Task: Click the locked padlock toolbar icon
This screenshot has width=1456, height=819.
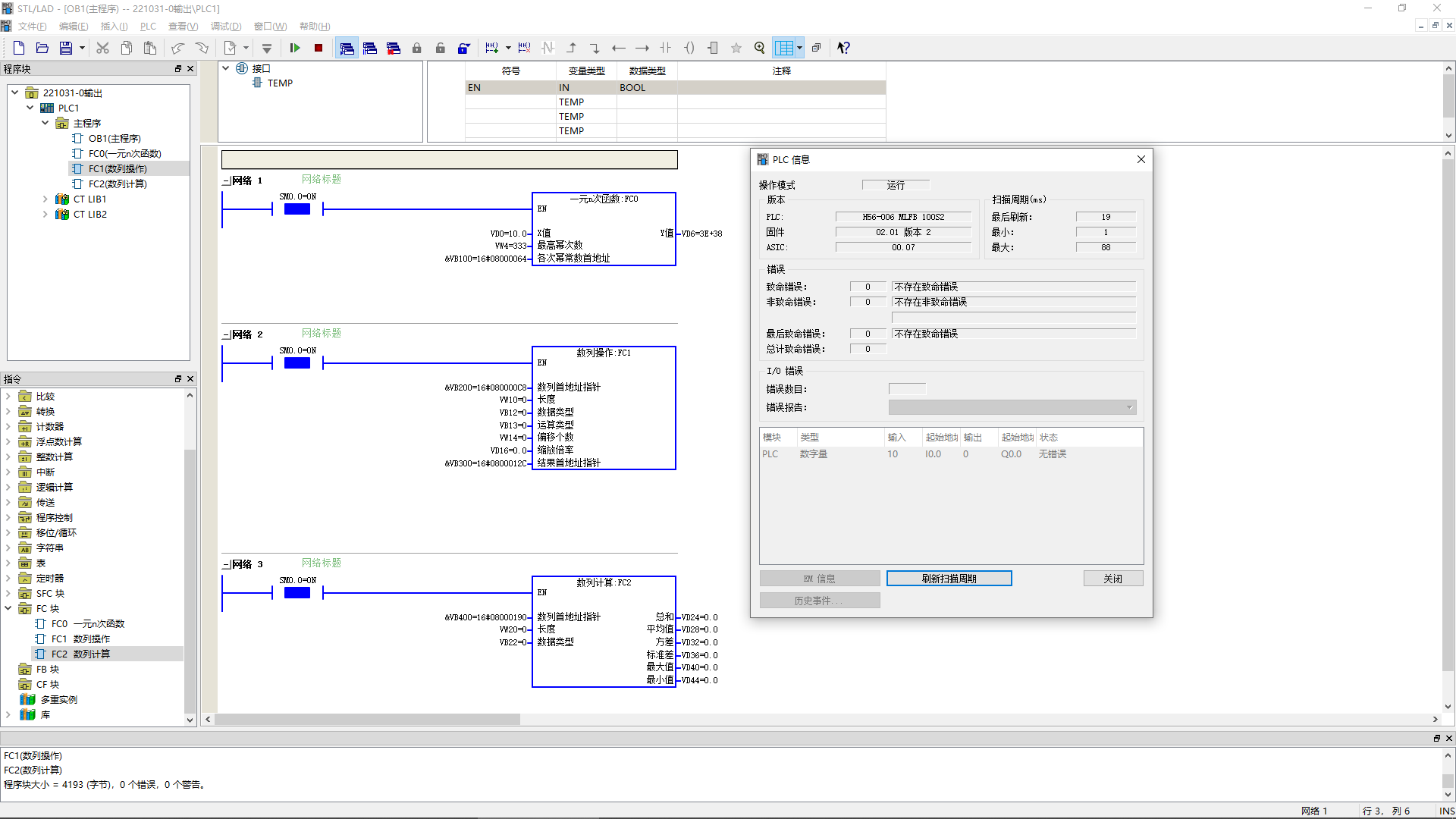Action: (416, 48)
